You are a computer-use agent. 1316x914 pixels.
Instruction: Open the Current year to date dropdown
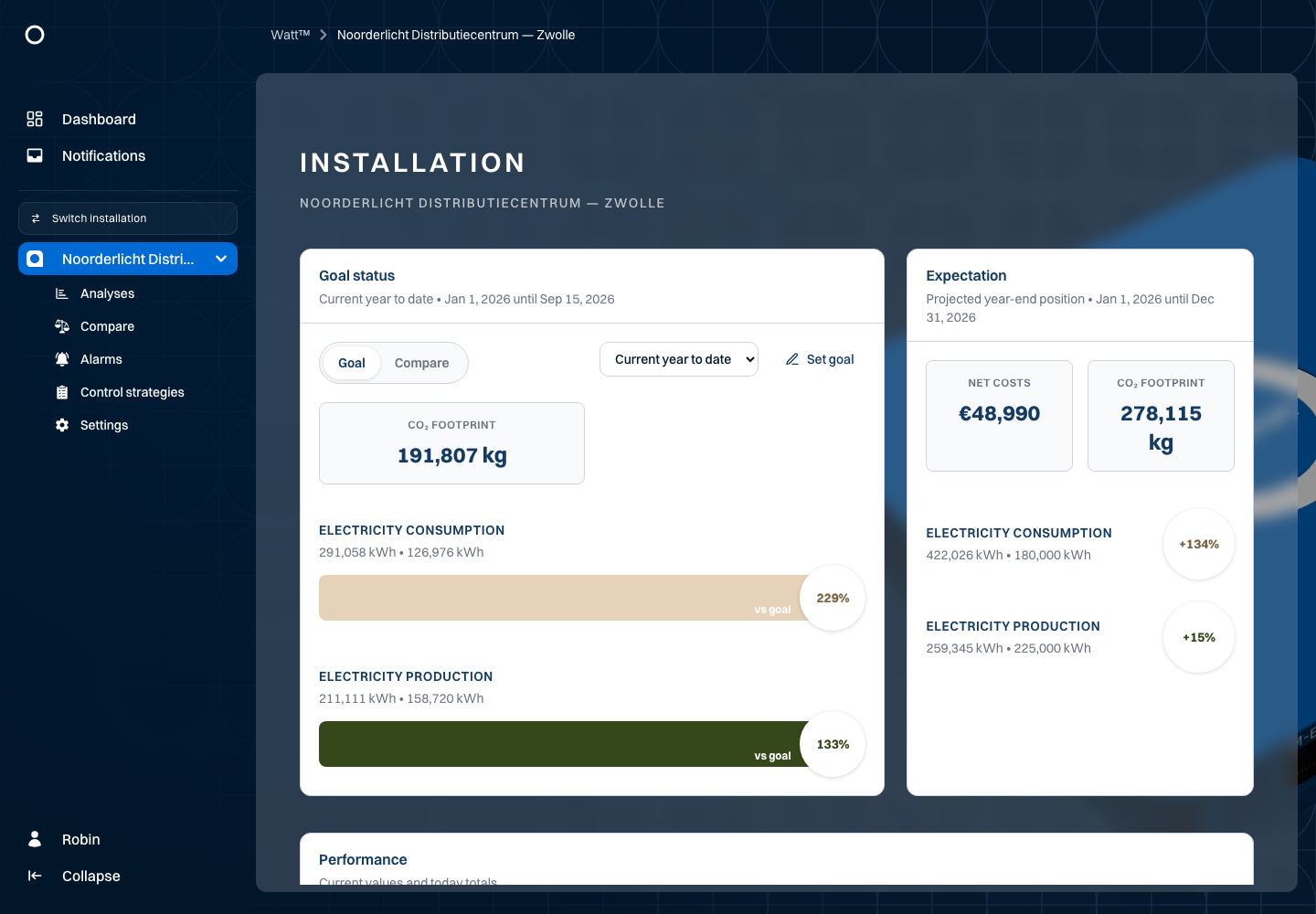679,359
